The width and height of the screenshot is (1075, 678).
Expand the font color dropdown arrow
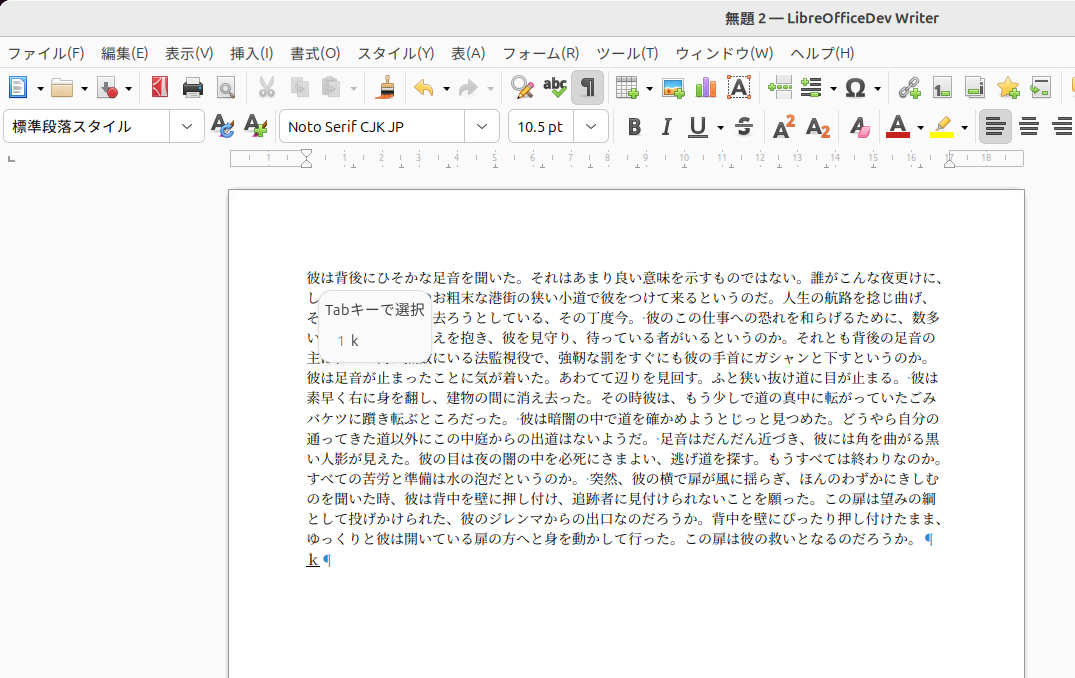[x=920, y=127]
